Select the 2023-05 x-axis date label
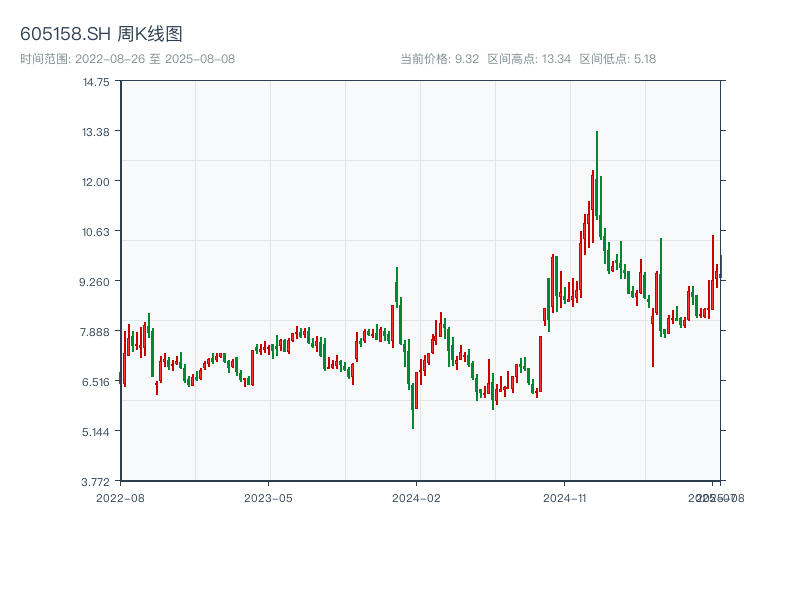The image size is (800, 600). (268, 497)
